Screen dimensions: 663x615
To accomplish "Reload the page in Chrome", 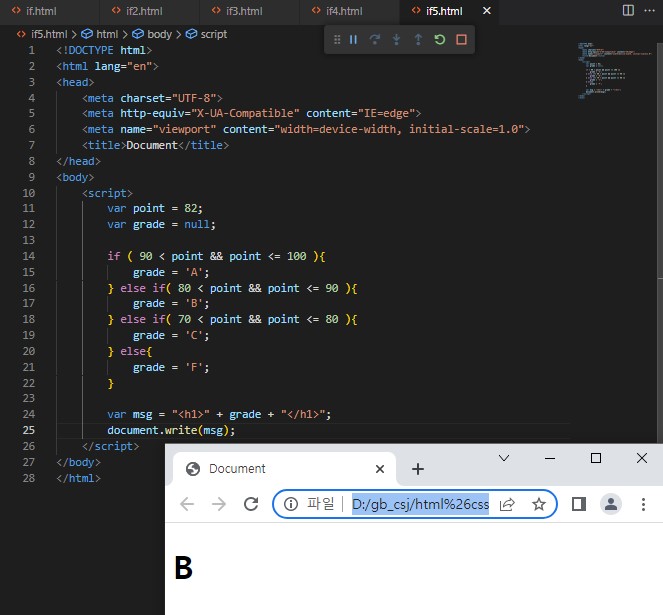I will [251, 504].
